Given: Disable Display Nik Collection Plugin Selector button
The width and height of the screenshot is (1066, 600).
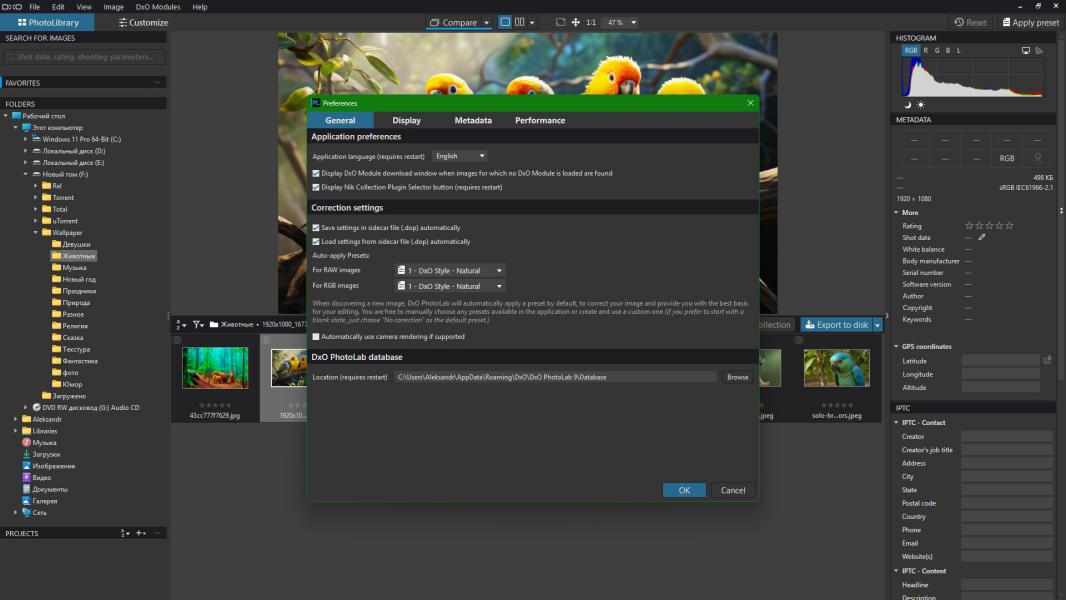Looking at the screenshot, I should tap(316, 187).
